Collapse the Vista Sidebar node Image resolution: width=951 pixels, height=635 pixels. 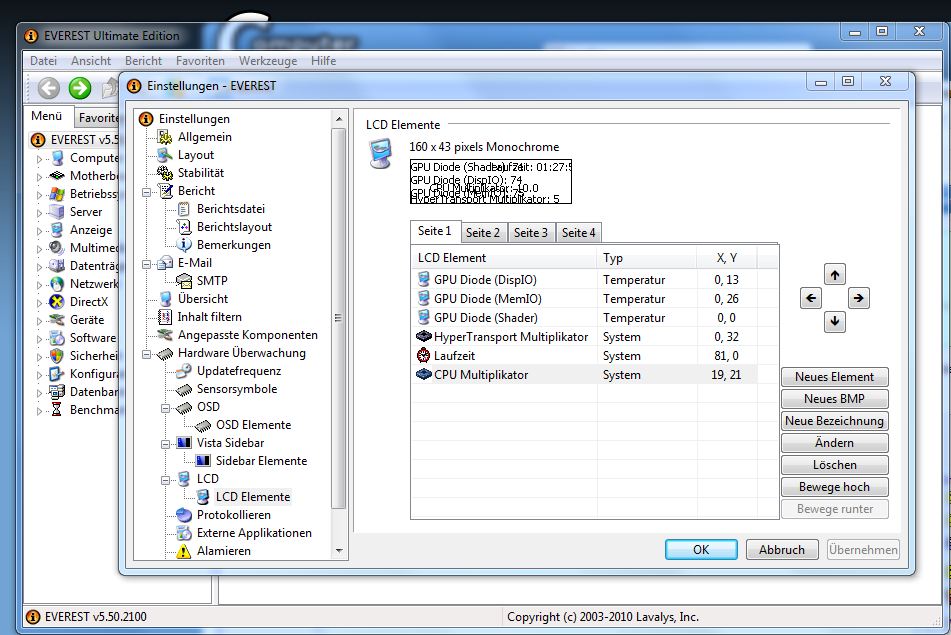point(166,445)
